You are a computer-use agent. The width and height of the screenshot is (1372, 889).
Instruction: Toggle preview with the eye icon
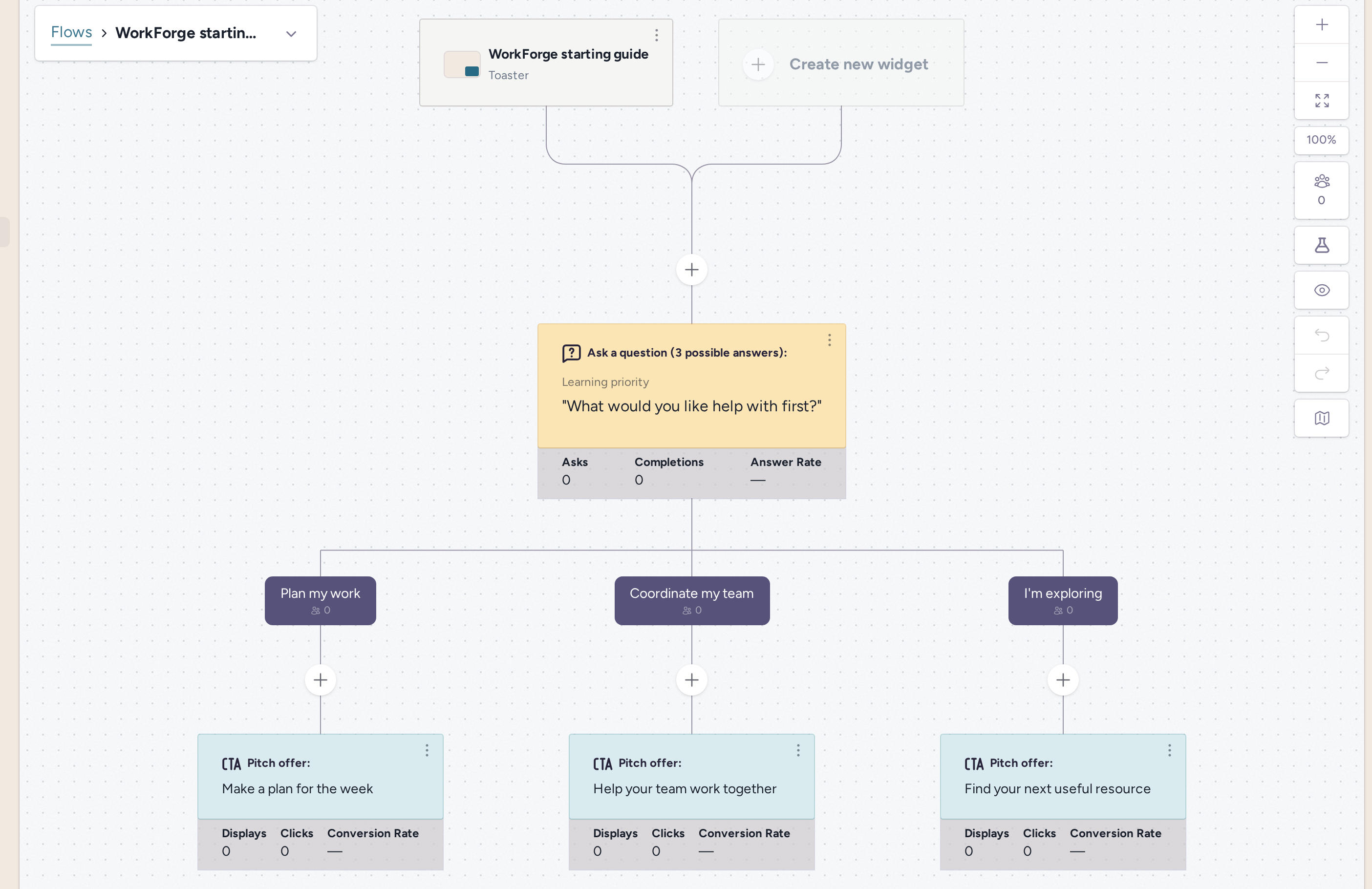[1321, 290]
